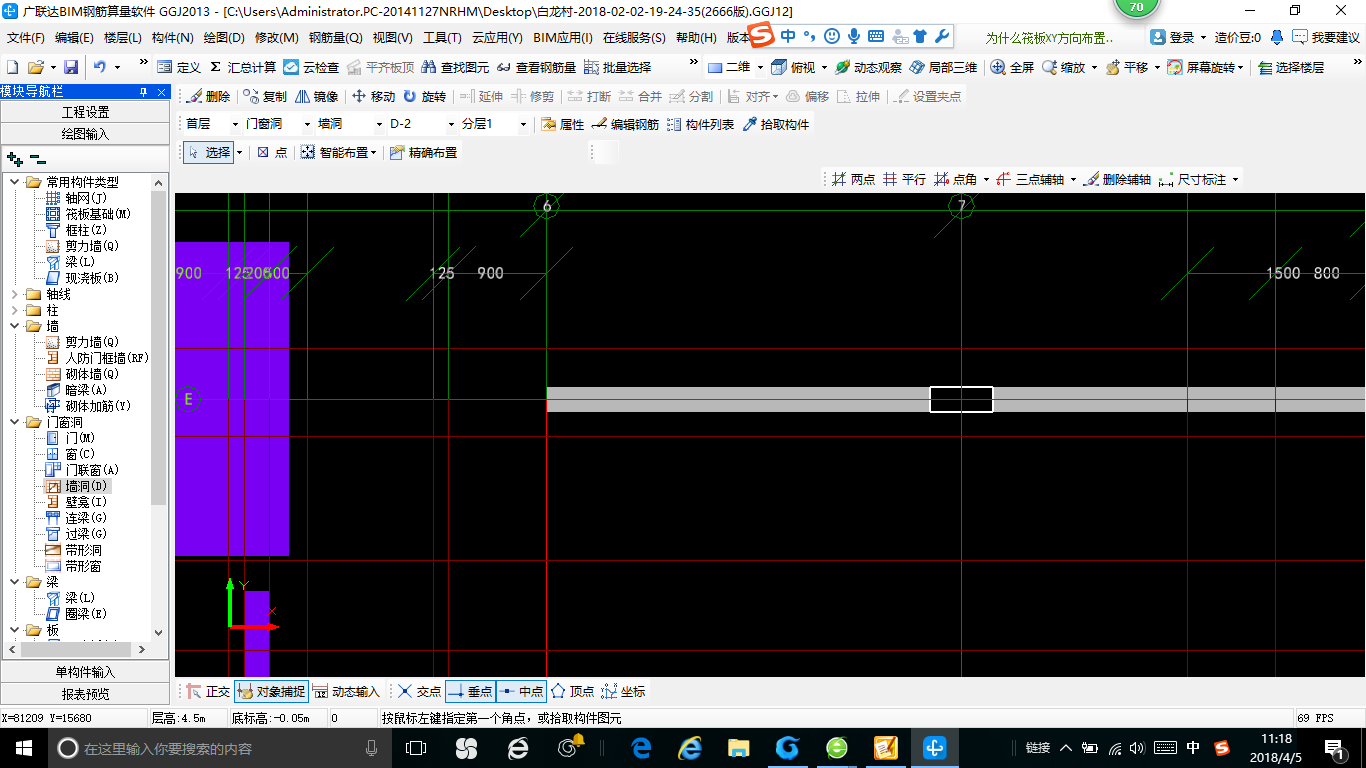
Task: Click 拾取构件 pick component
Action: click(776, 124)
